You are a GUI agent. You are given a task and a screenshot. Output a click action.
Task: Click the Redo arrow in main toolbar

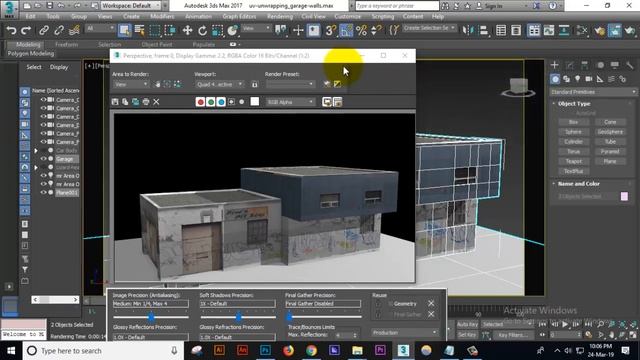26,31
